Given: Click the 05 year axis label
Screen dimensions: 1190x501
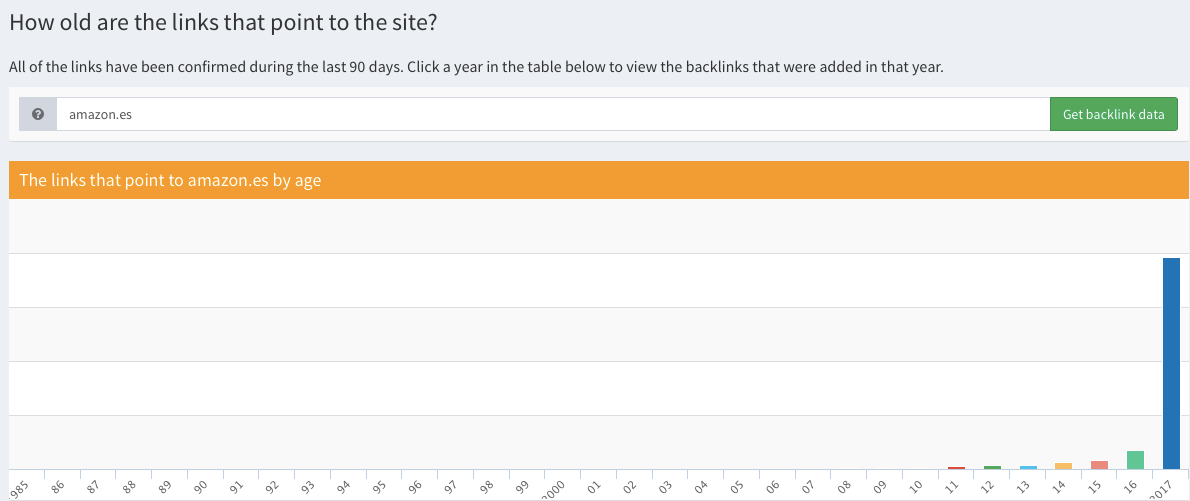Looking at the screenshot, I should (737, 487).
